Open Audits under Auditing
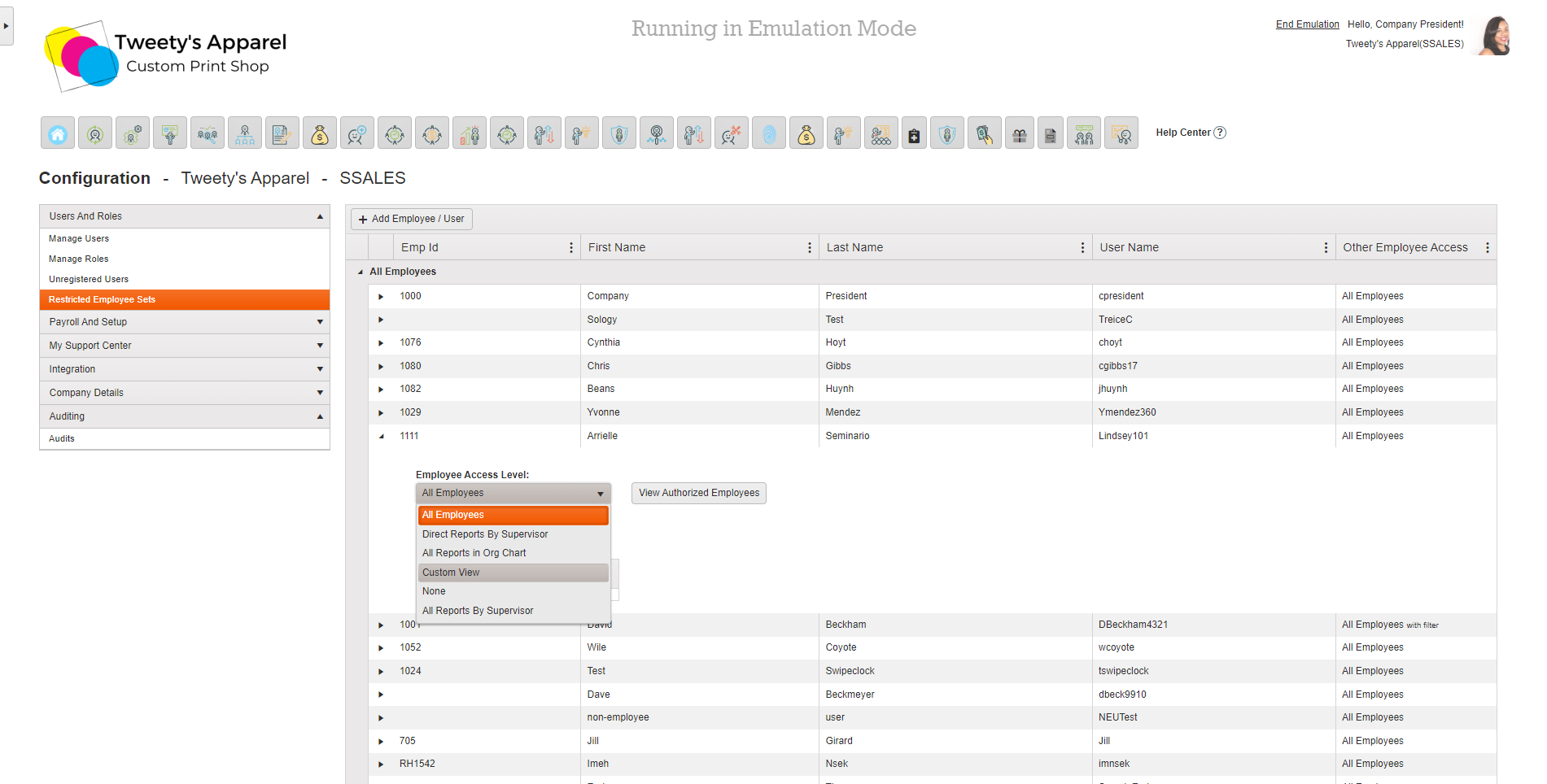The image size is (1547, 784). (62, 438)
